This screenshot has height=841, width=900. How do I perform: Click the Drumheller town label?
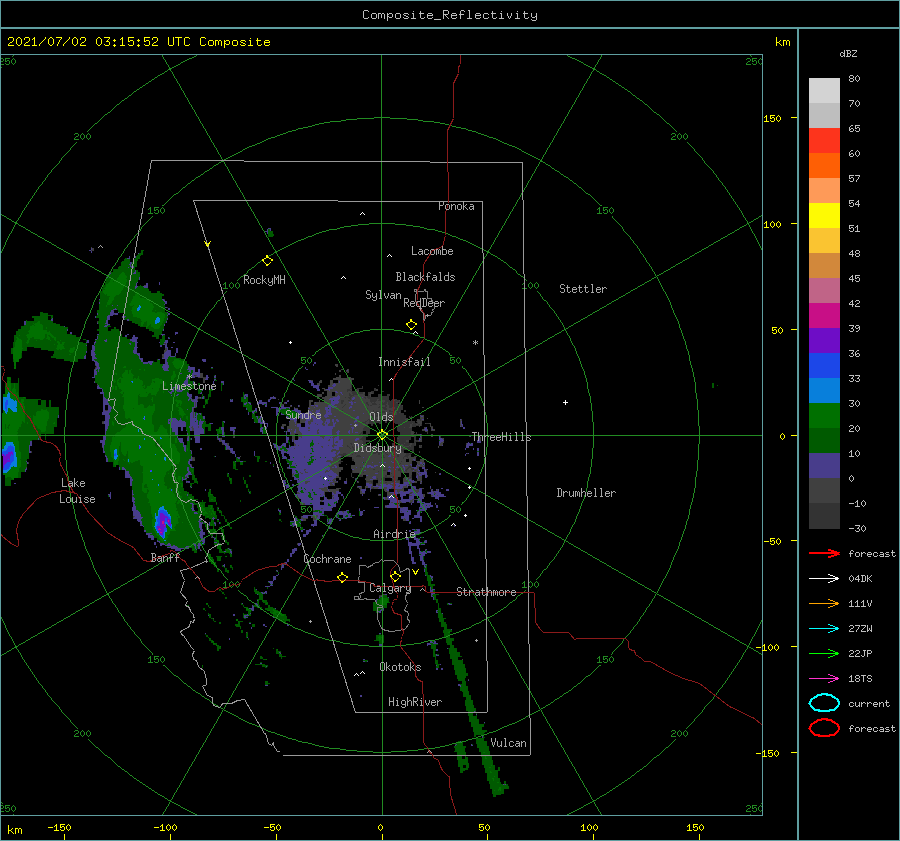tap(586, 493)
